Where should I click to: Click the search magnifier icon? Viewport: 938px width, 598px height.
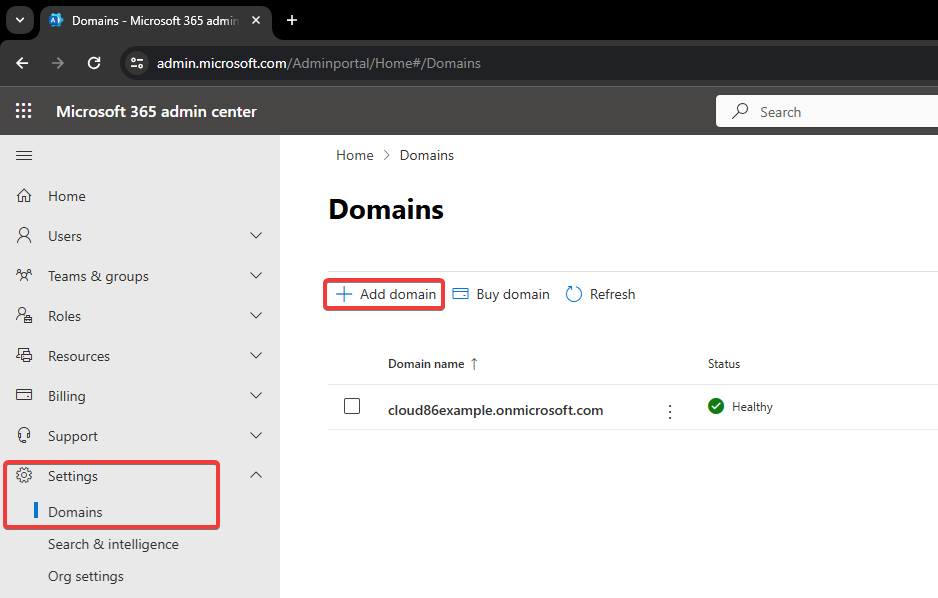(x=740, y=111)
